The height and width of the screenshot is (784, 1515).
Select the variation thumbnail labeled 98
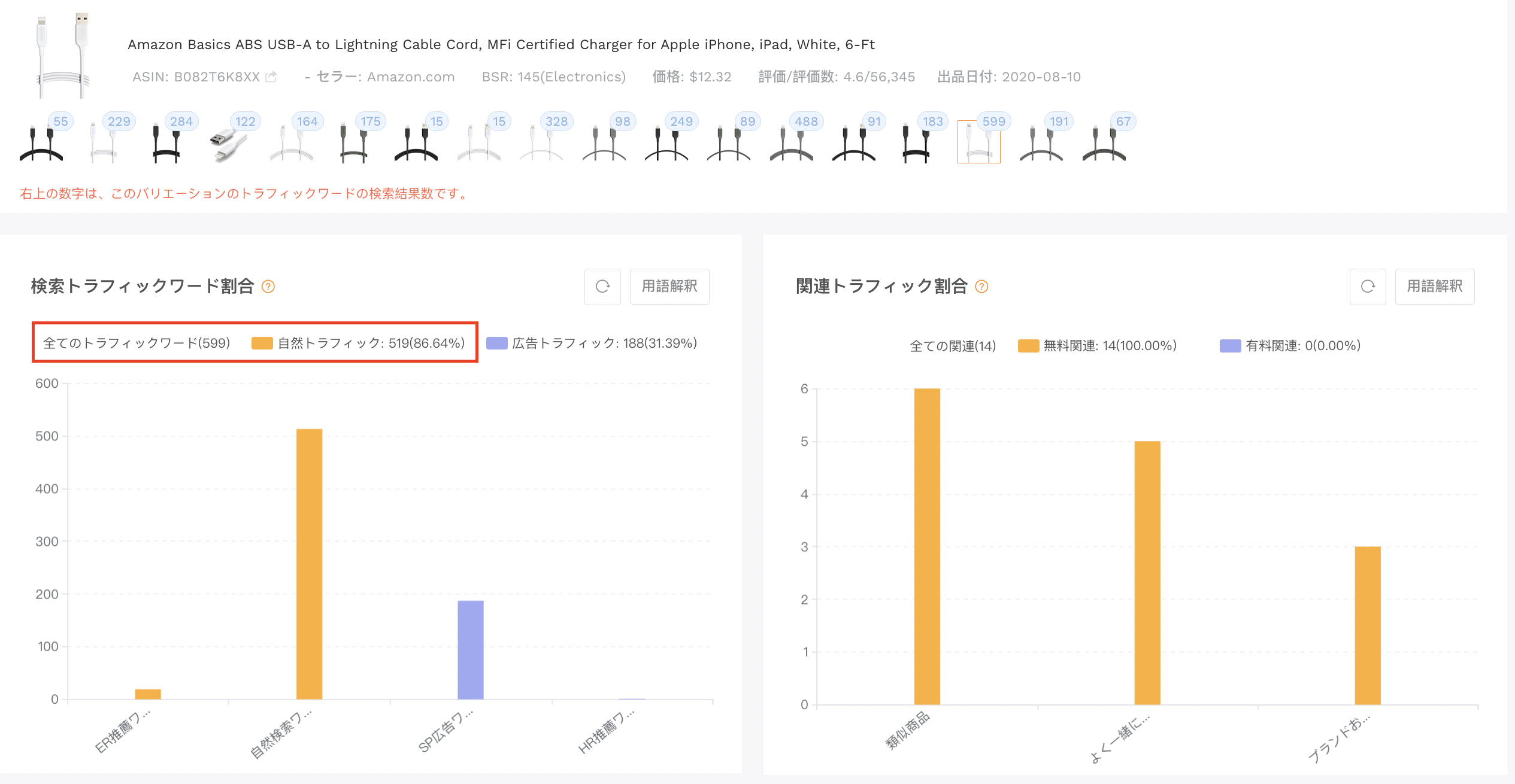(x=604, y=142)
